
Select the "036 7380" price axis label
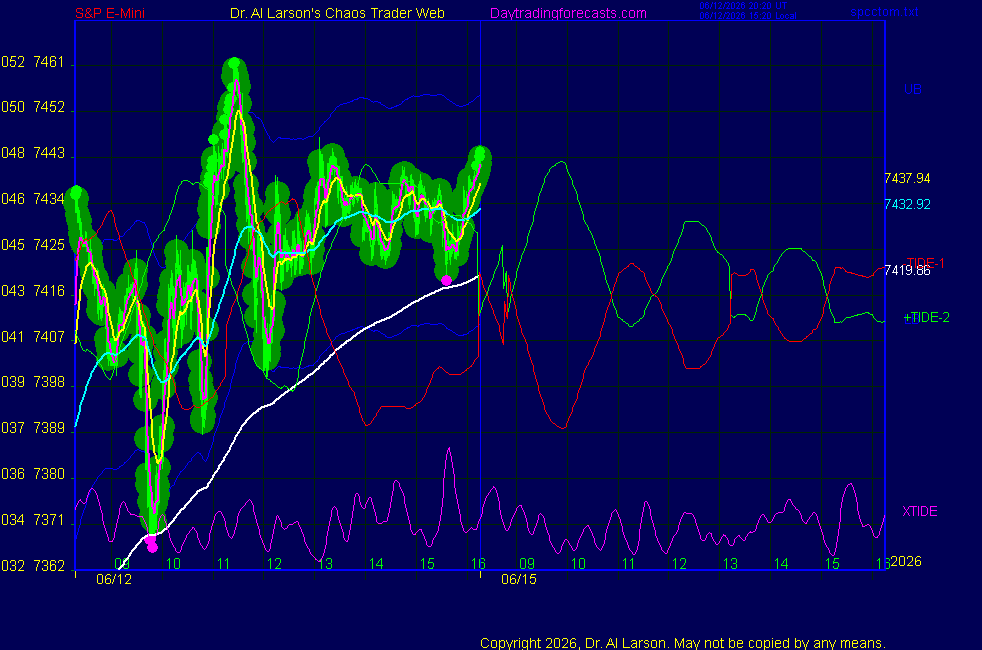point(33,474)
